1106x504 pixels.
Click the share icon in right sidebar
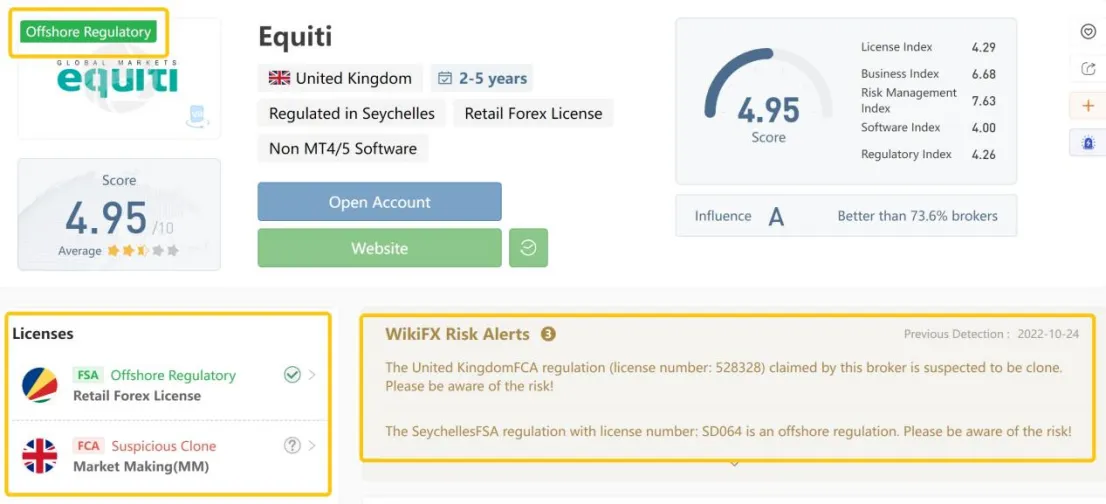coord(1088,68)
